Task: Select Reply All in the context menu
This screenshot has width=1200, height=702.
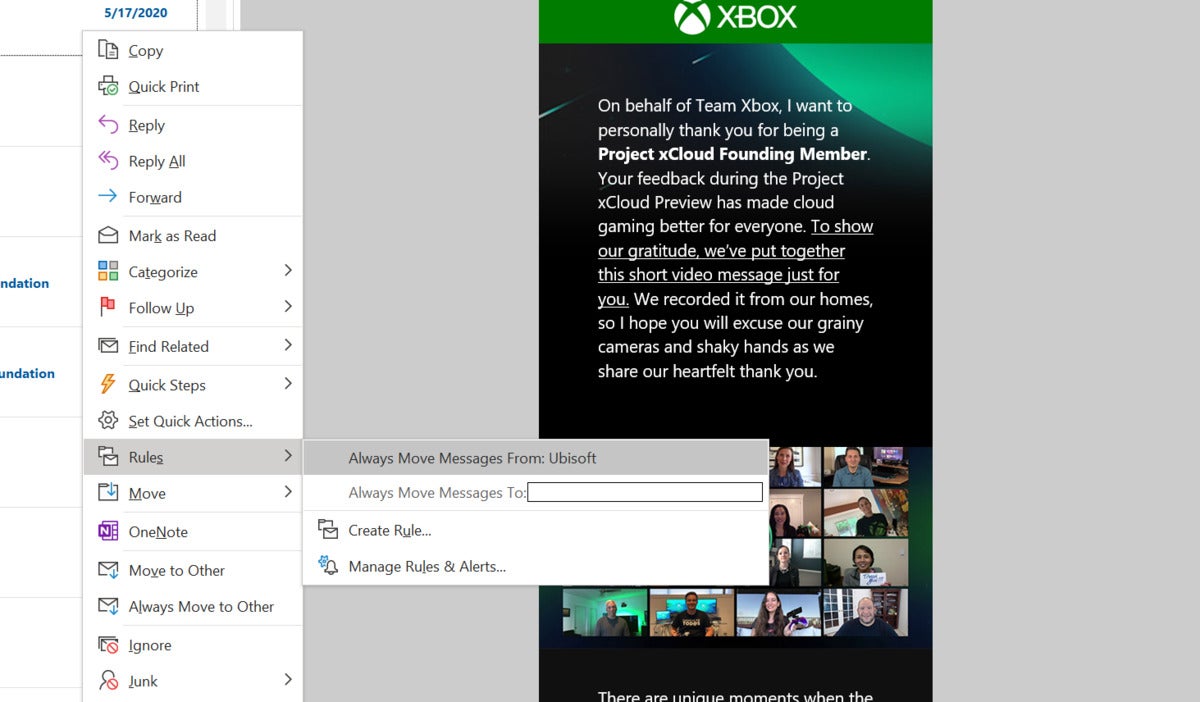Action: pos(192,161)
